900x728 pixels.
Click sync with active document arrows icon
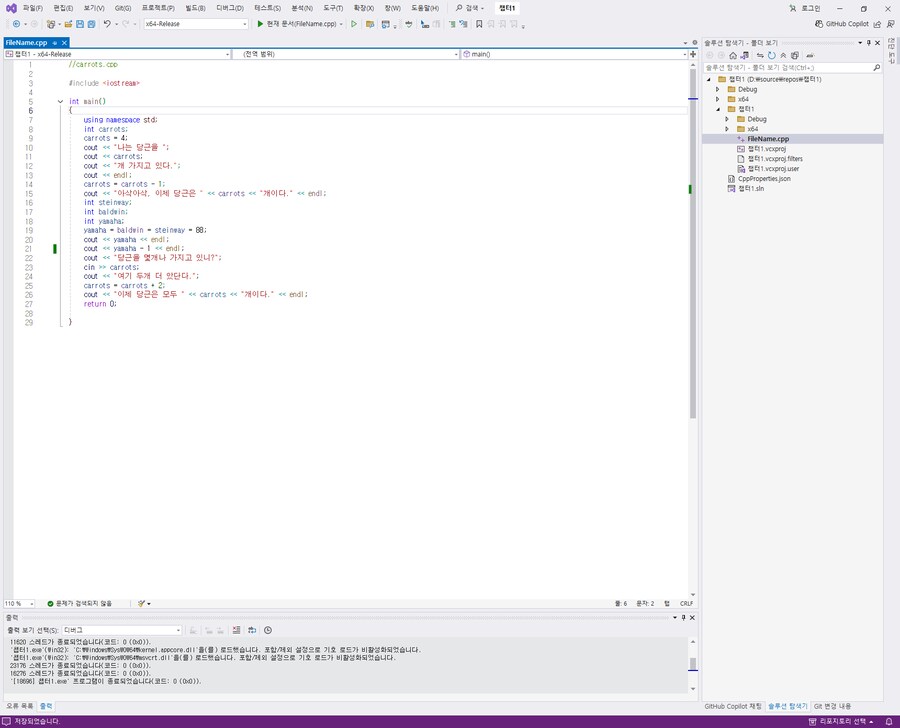pos(760,56)
